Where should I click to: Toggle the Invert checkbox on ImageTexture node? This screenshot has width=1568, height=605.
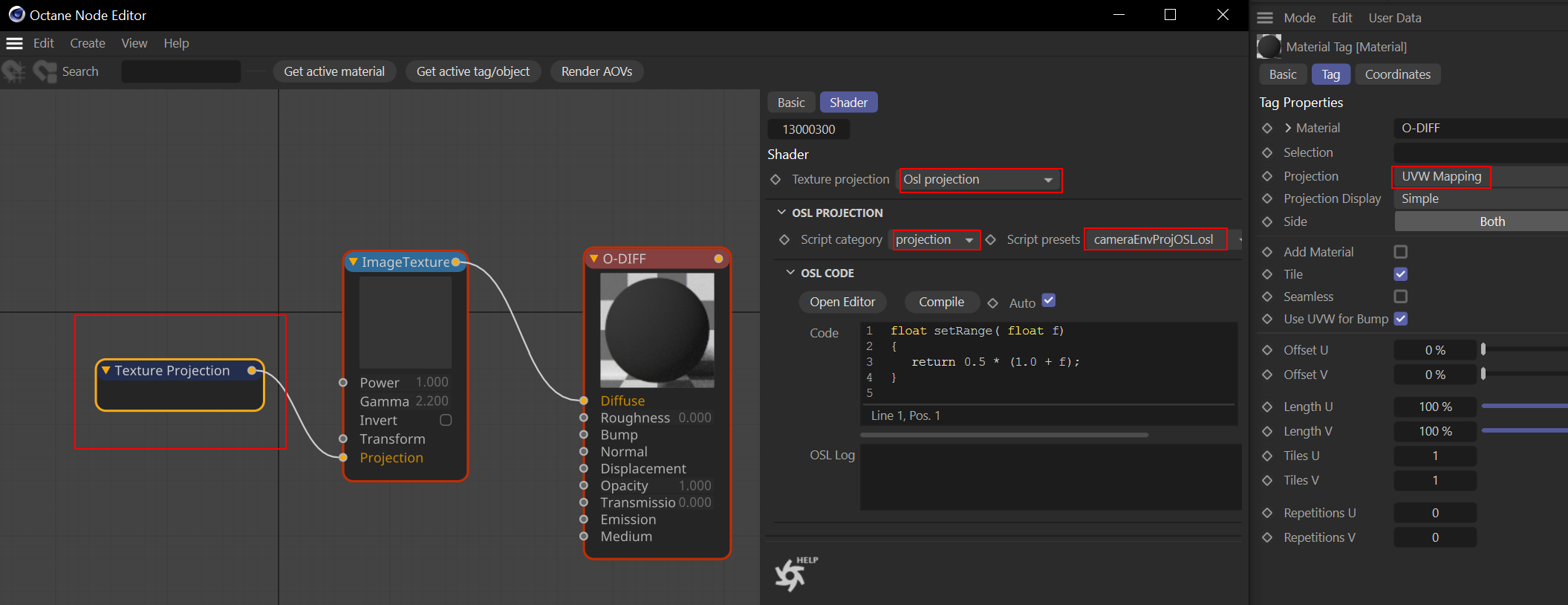tap(446, 420)
